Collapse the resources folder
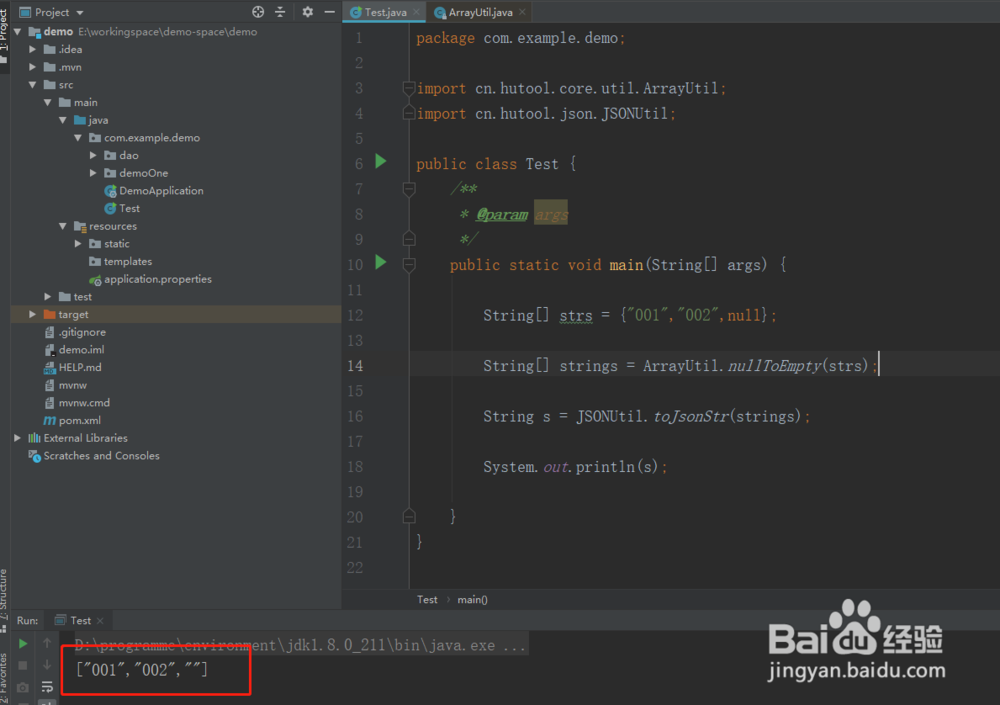Image resolution: width=1000 pixels, height=705 pixels. point(63,226)
